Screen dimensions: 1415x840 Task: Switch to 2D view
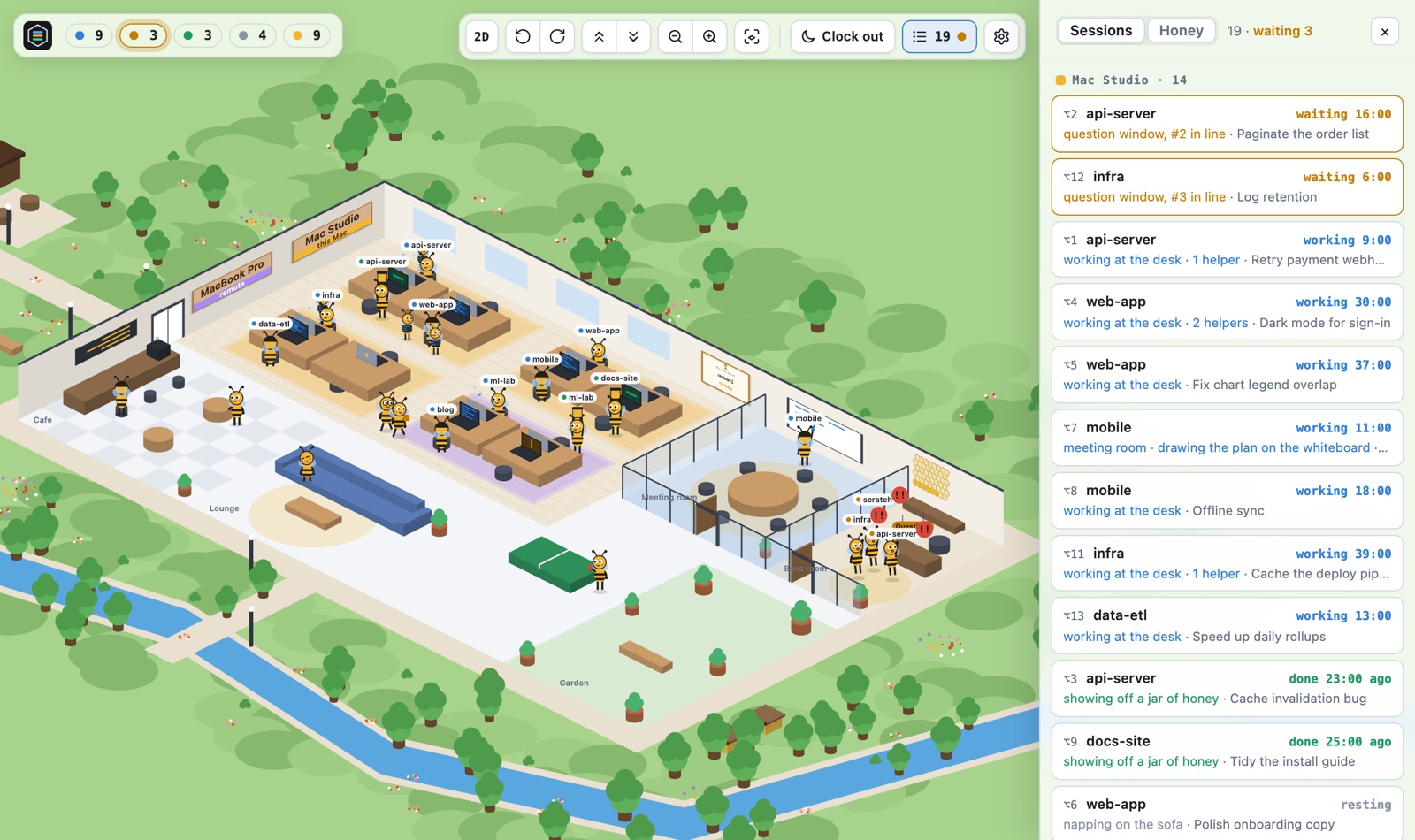point(482,36)
